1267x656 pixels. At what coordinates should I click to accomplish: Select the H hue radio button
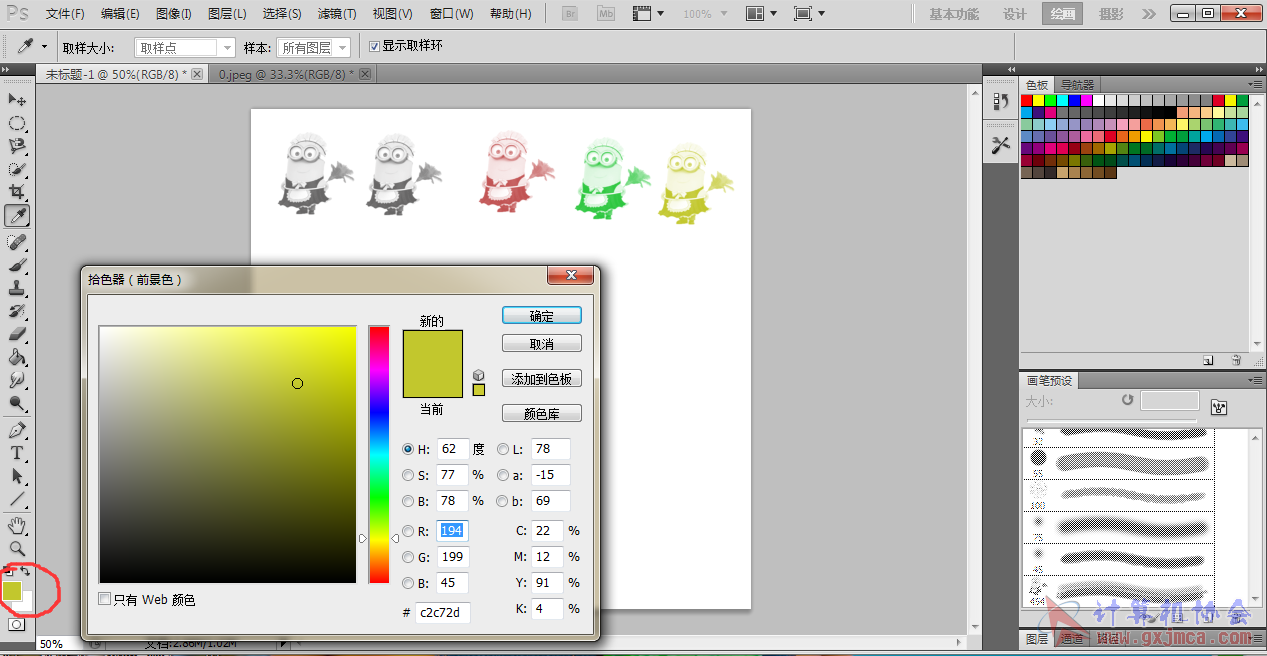click(x=408, y=449)
